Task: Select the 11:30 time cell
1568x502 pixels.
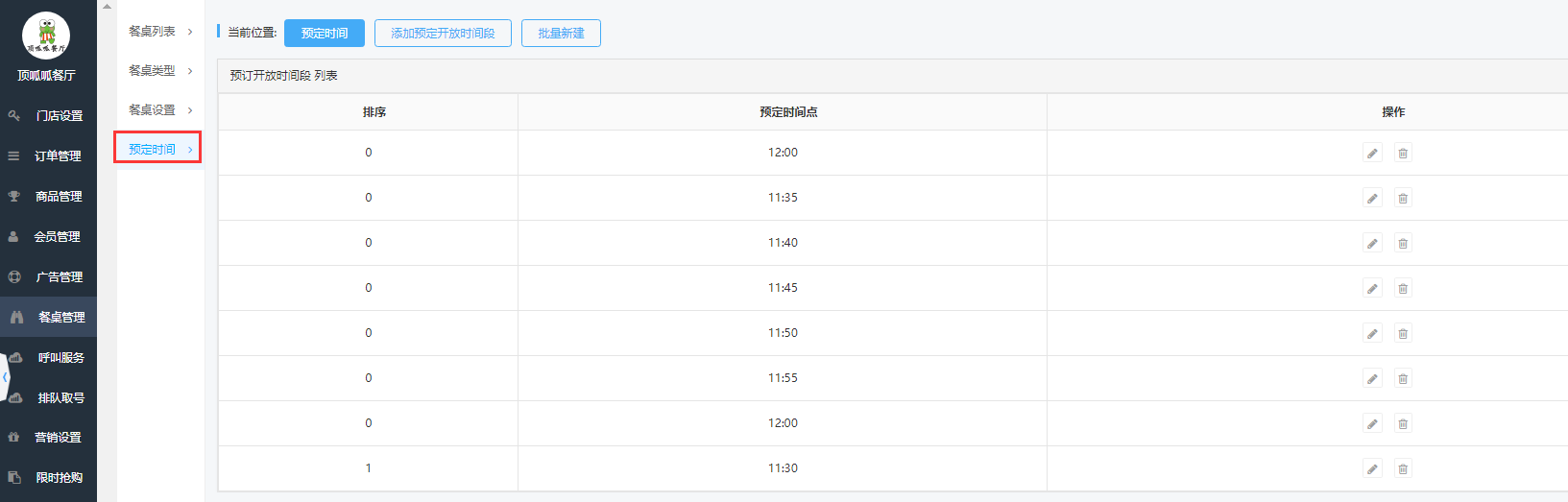Action: (x=783, y=468)
